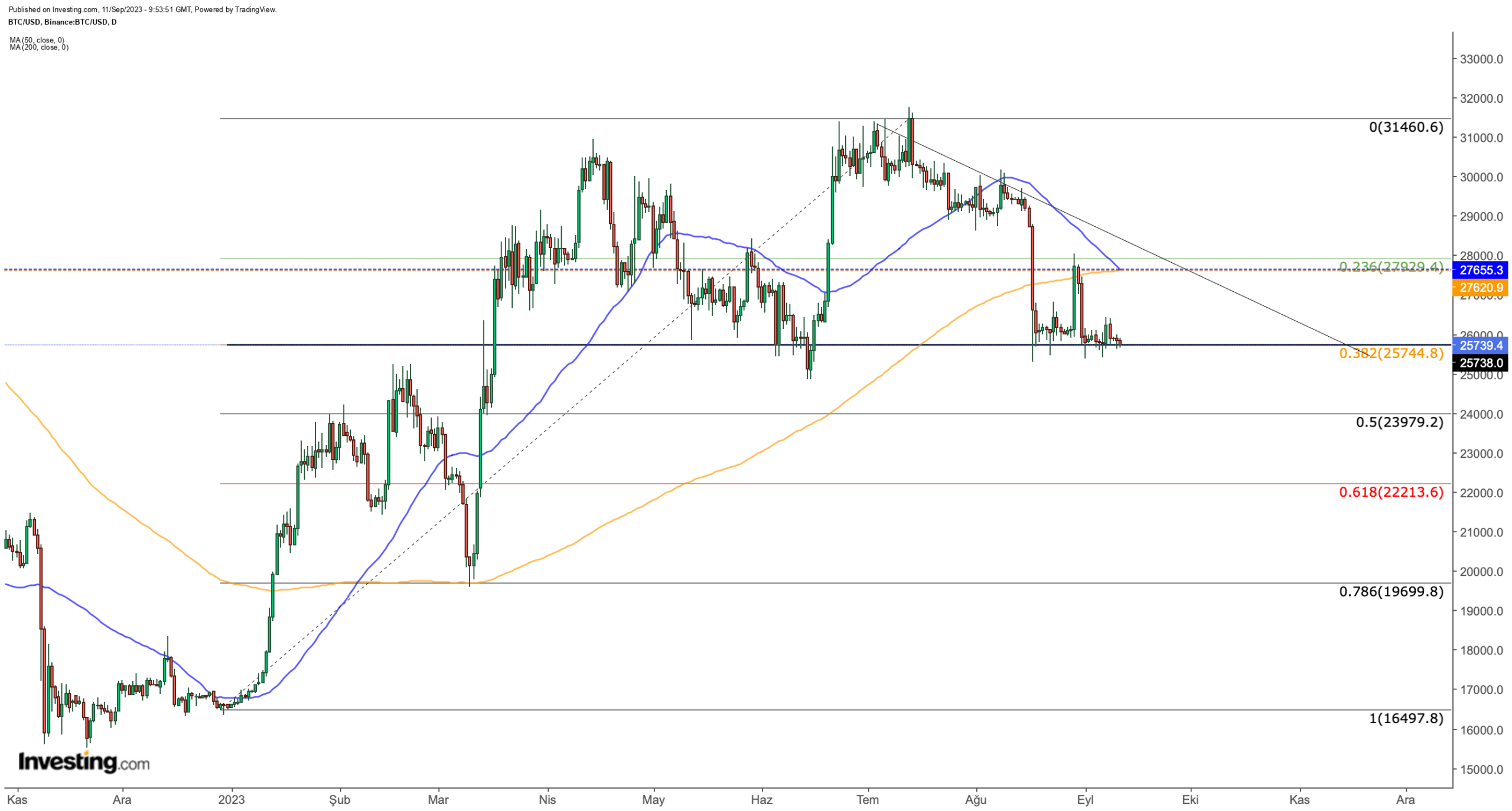This screenshot has height=811, width=1512.
Task: Click the 15000.0 price axis label
Action: [1481, 769]
